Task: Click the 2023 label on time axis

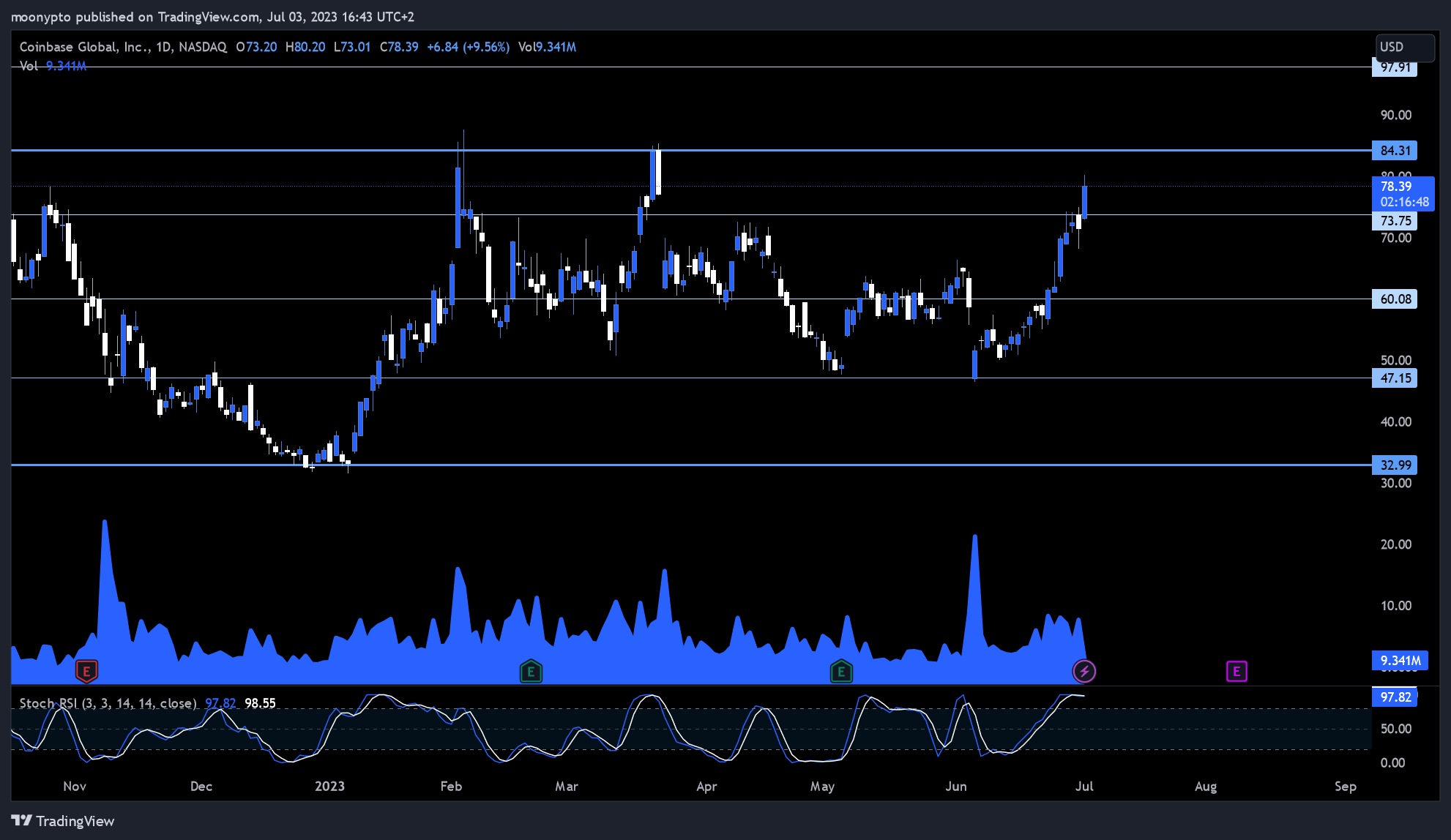Action: (329, 787)
